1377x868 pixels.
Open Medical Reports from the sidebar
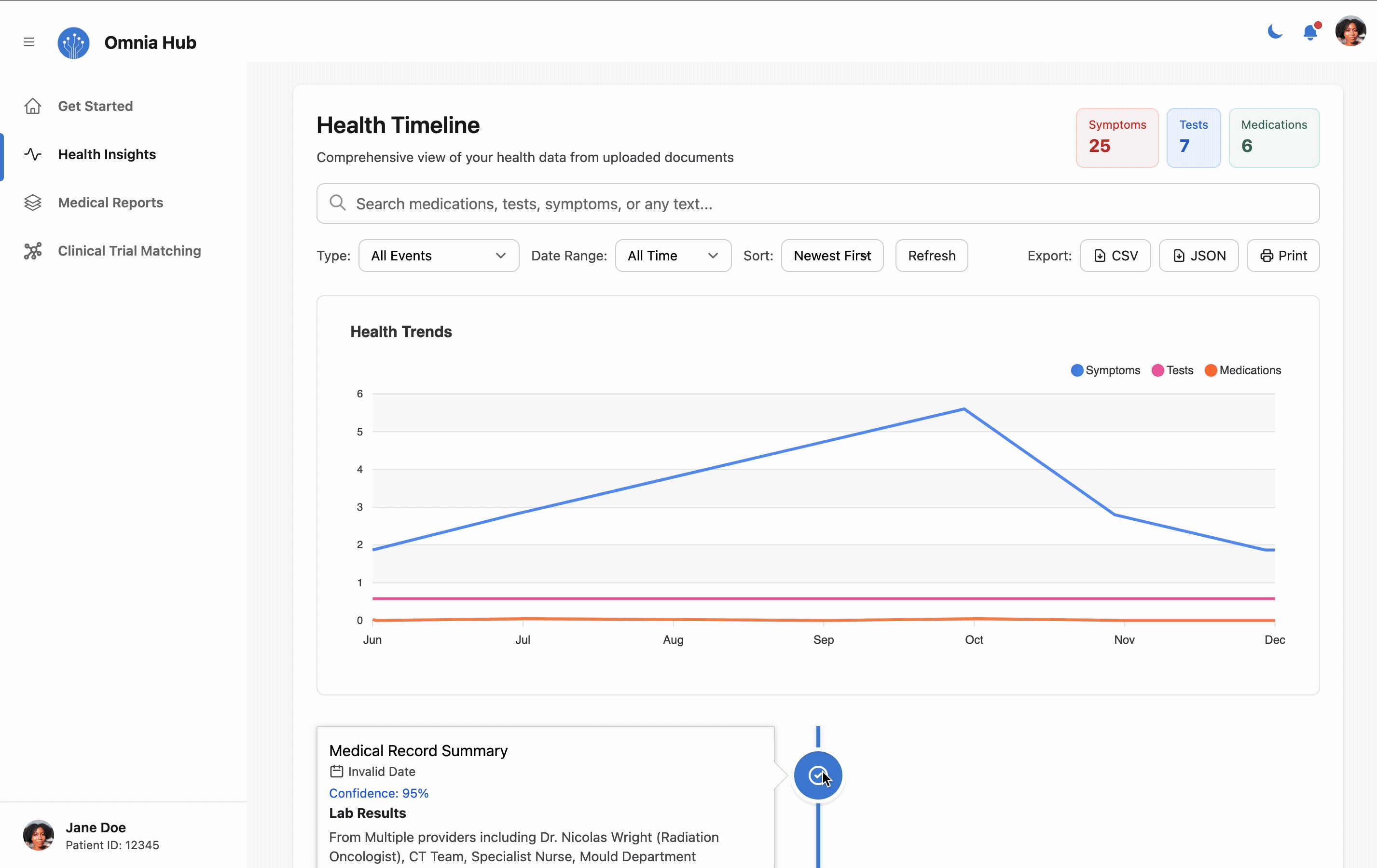110,202
